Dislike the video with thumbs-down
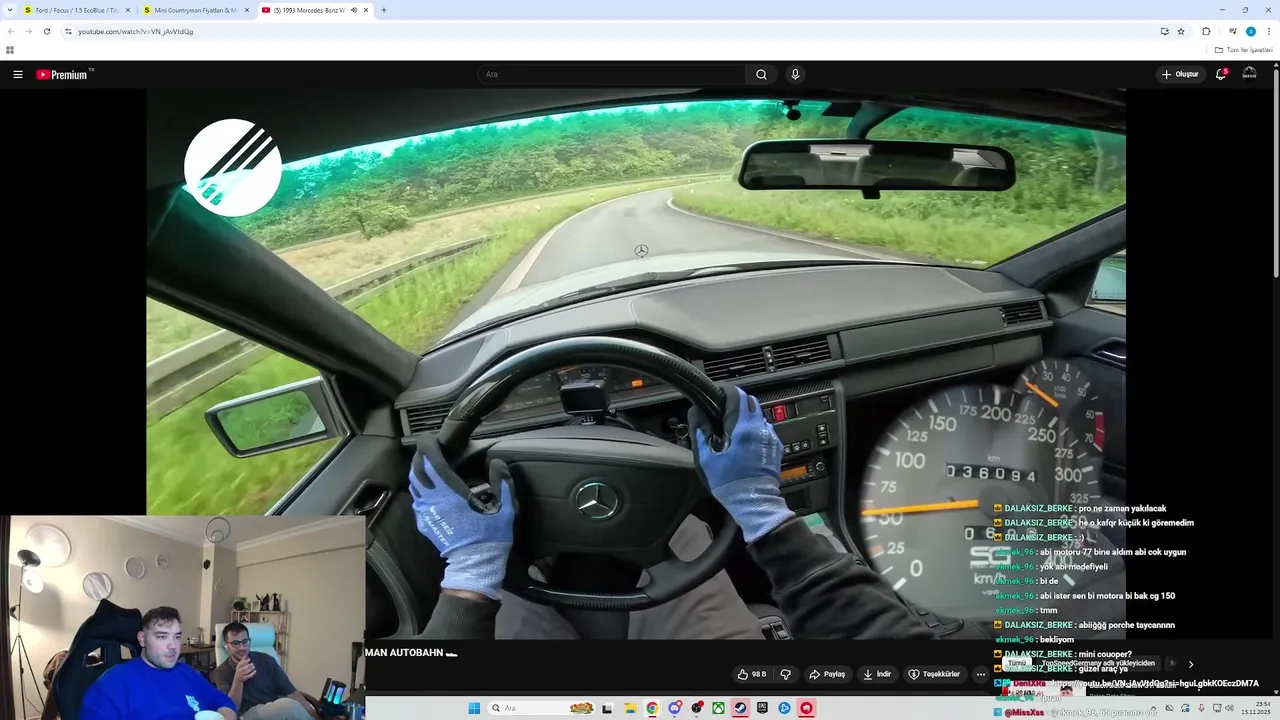The height and width of the screenshot is (720, 1280). [x=785, y=674]
